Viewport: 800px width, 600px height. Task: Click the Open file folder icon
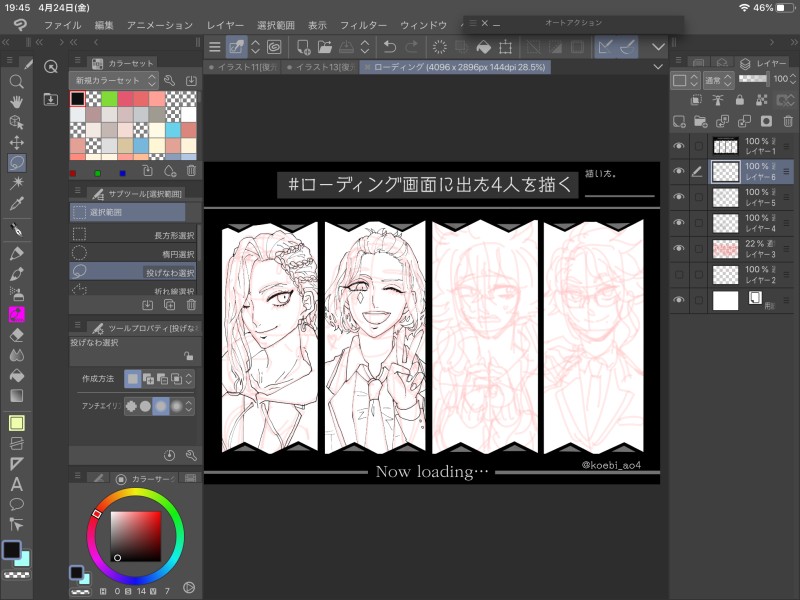(x=324, y=47)
